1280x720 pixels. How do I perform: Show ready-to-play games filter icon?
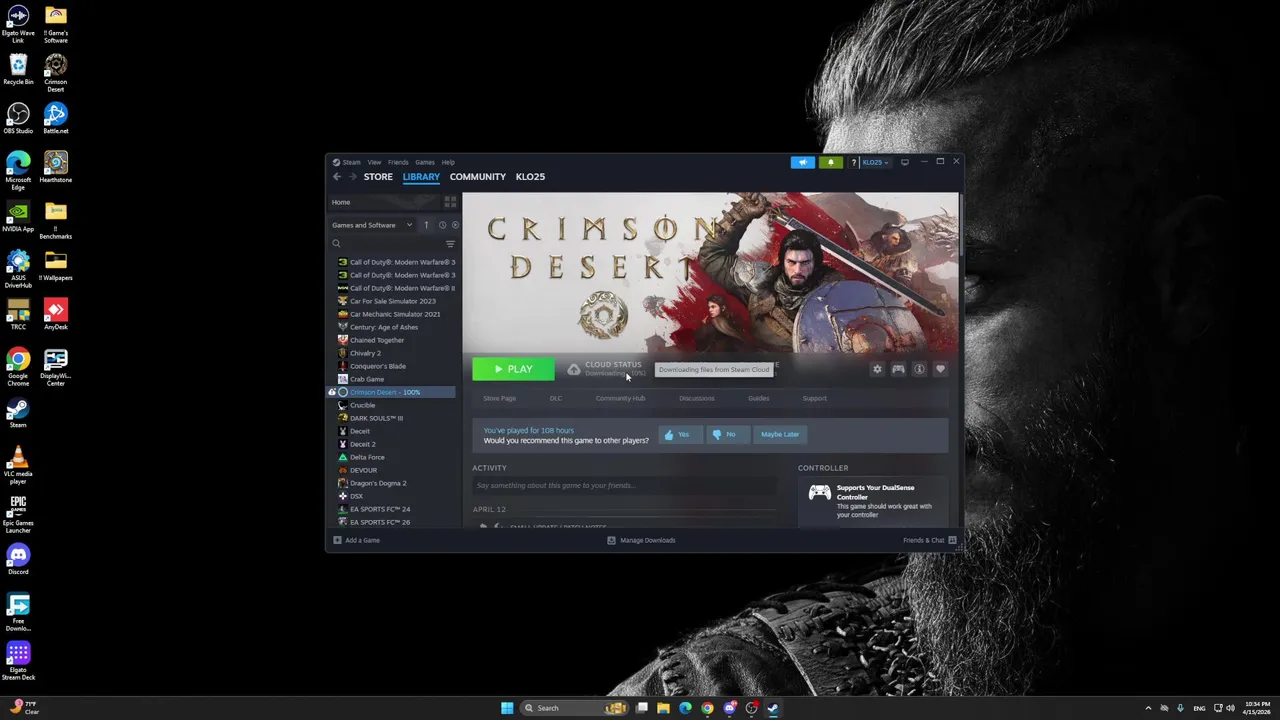[x=455, y=225]
